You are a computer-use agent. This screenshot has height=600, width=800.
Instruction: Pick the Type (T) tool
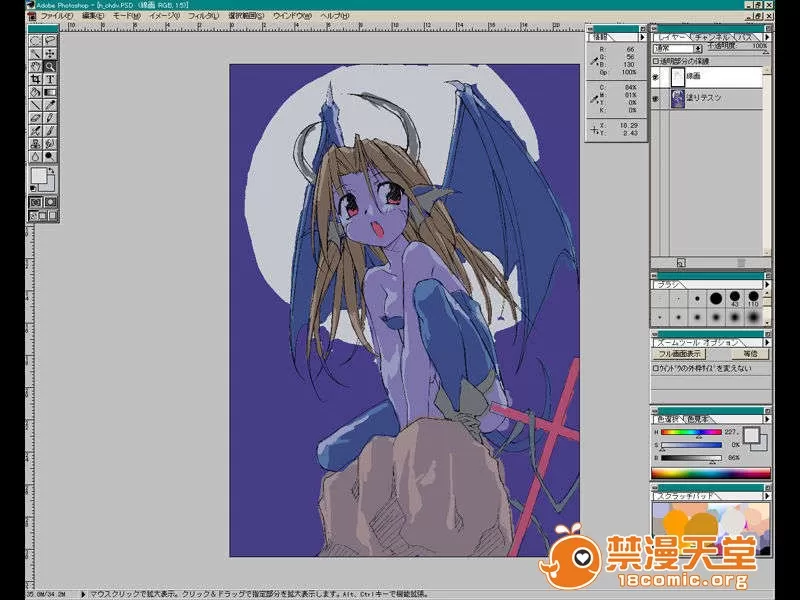(x=50, y=79)
